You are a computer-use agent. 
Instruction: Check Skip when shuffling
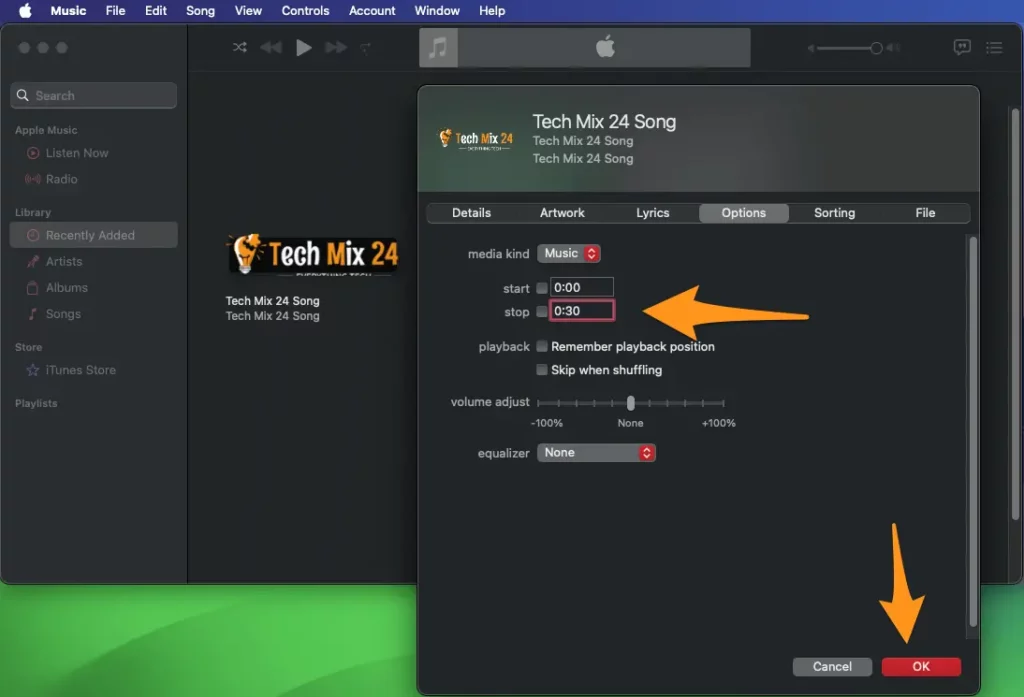click(541, 370)
